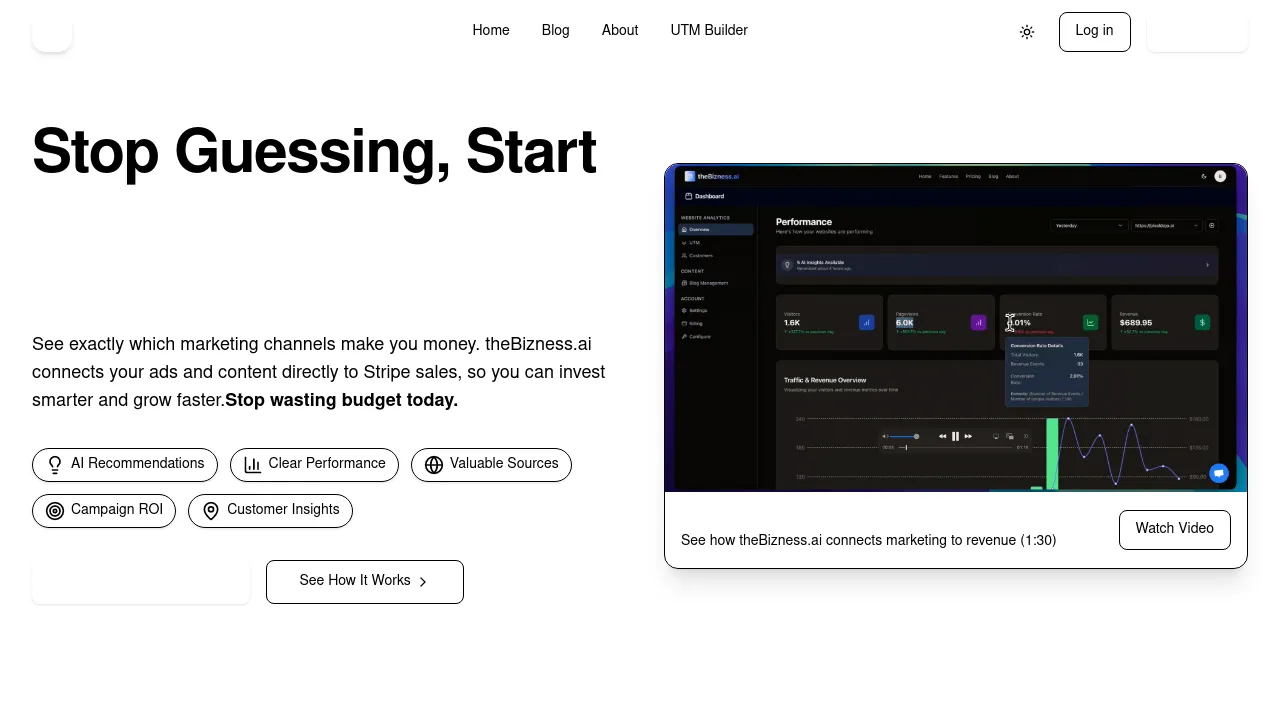Click the Campaign ROI target icon
Viewport: 1280px width, 720px height.
tap(55, 511)
